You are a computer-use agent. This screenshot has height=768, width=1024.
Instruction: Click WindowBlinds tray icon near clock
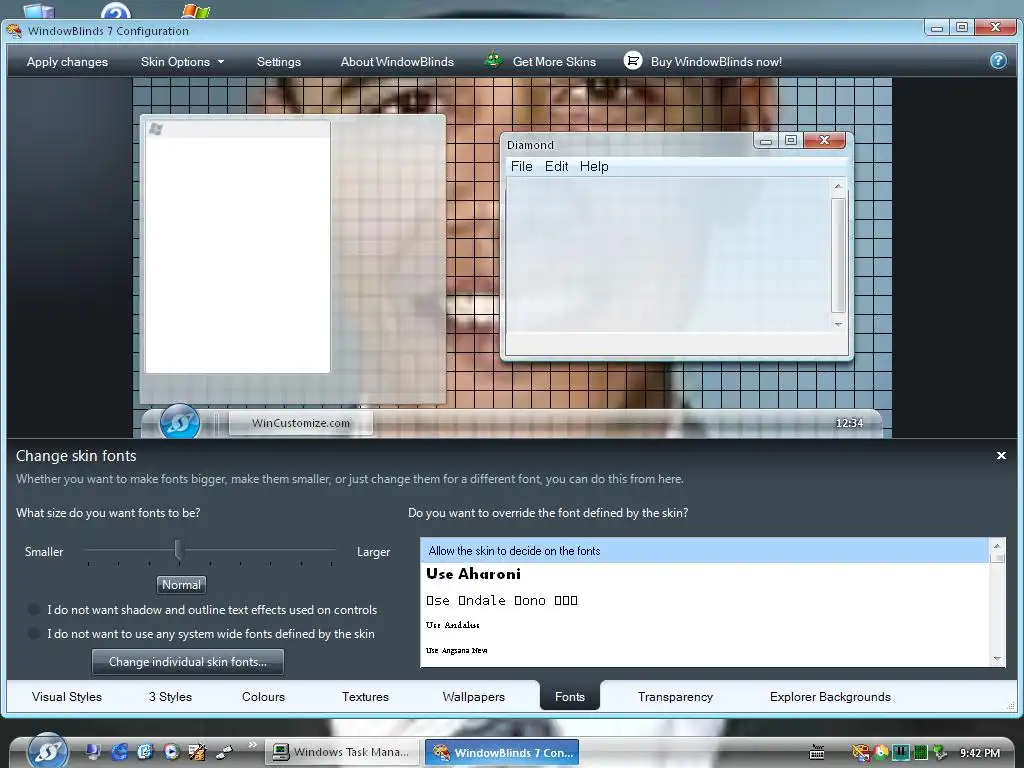coord(861,752)
